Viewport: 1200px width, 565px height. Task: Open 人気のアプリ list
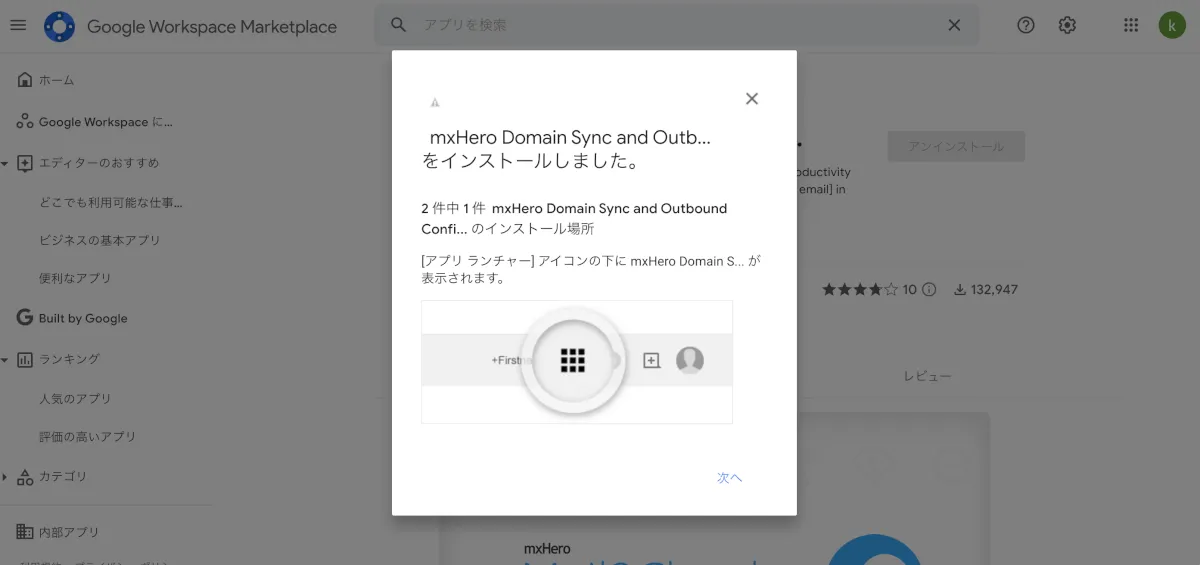click(x=75, y=398)
